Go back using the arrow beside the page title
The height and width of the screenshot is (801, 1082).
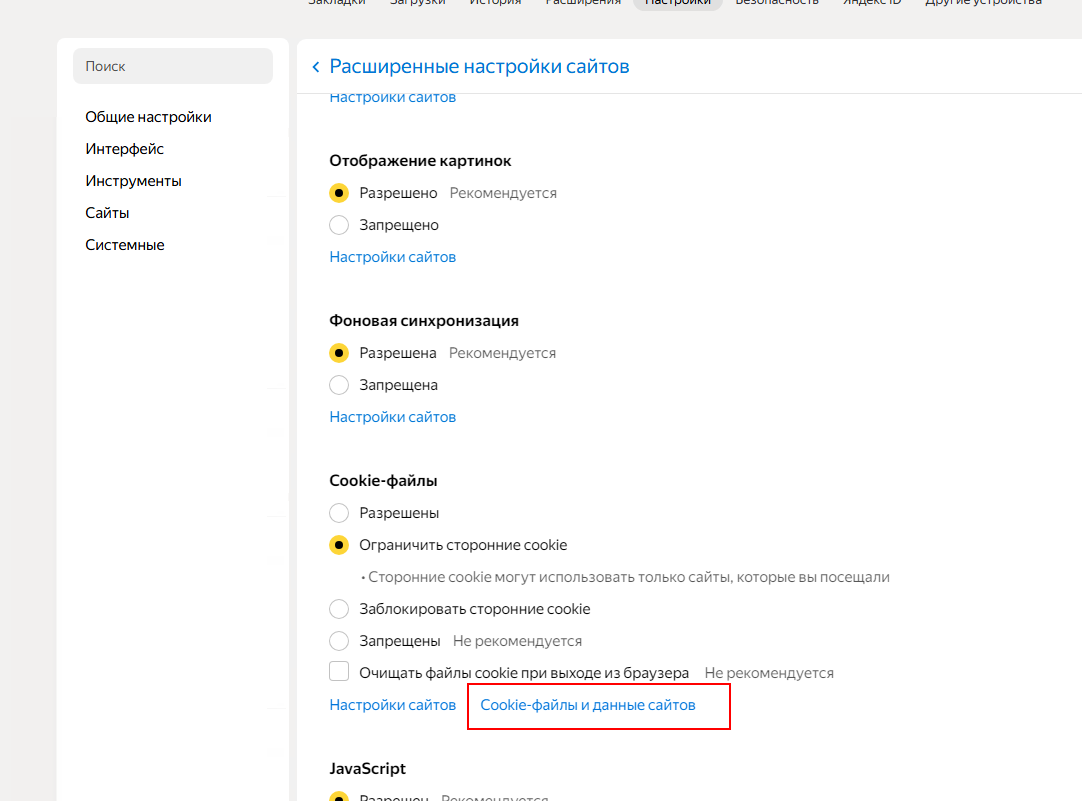coord(316,67)
